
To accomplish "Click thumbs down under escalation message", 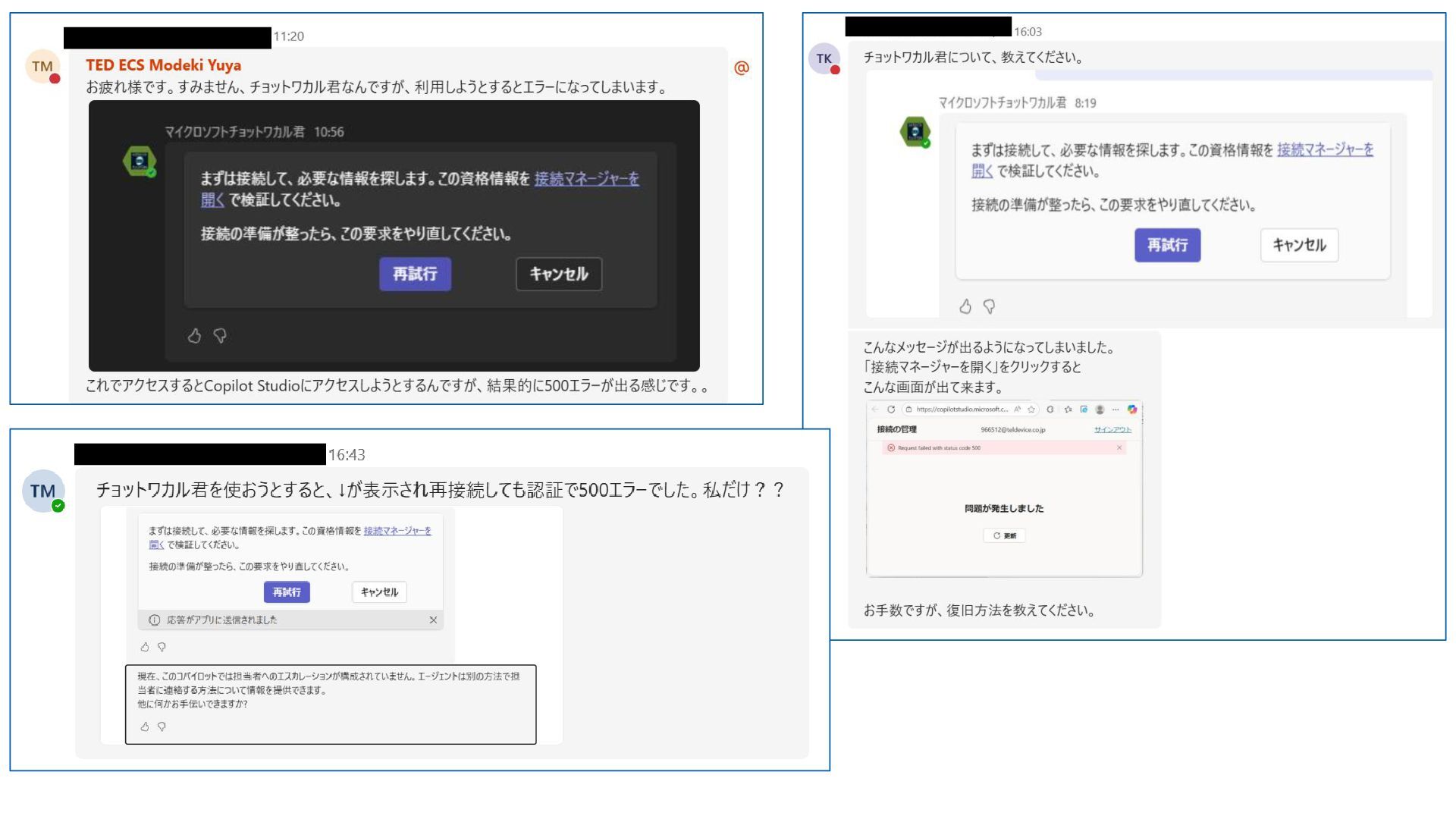I will [162, 726].
